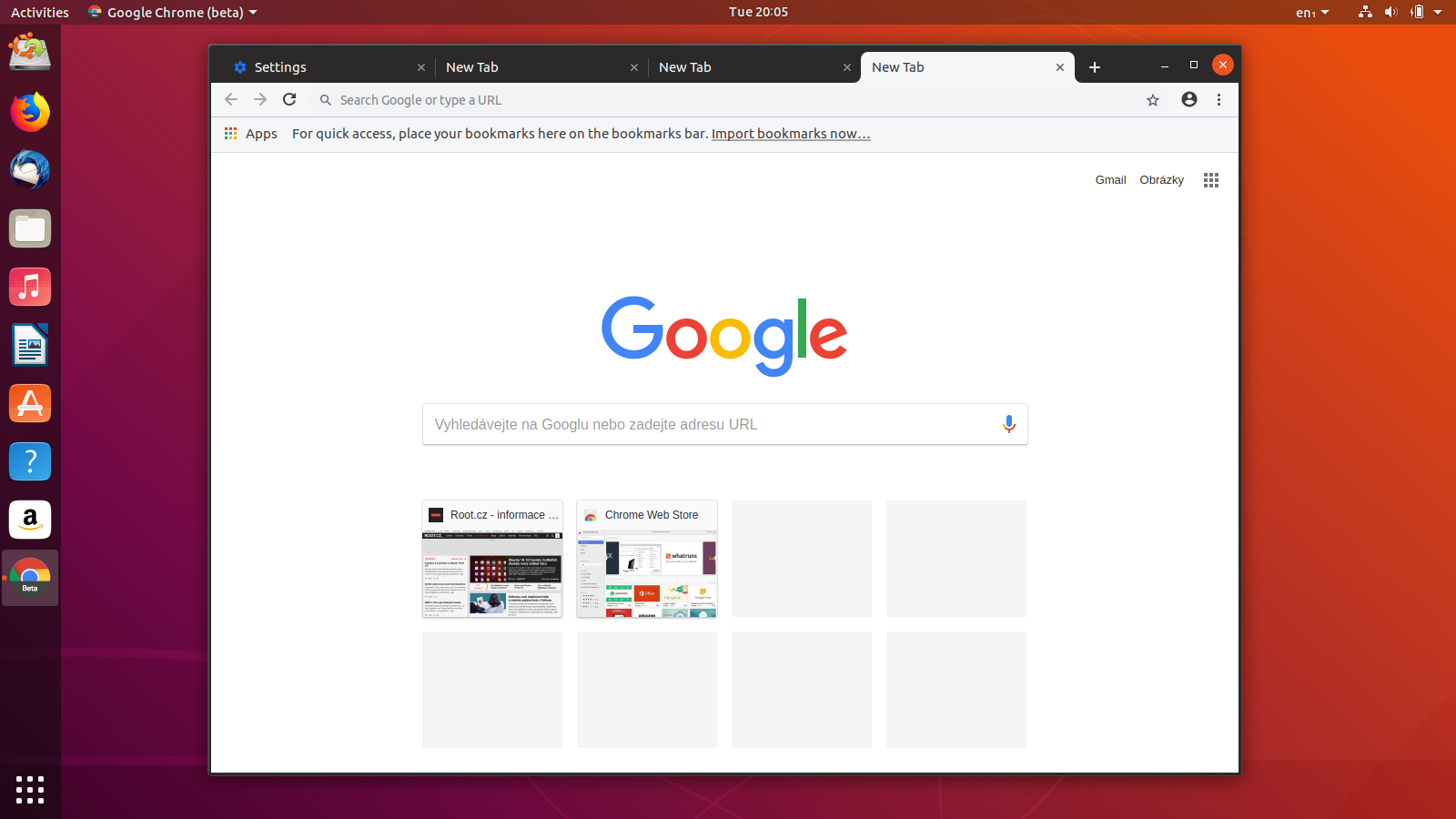Open Ubuntu installer icon in the dock
Image resolution: width=1456 pixels, height=819 pixels.
tap(30, 52)
